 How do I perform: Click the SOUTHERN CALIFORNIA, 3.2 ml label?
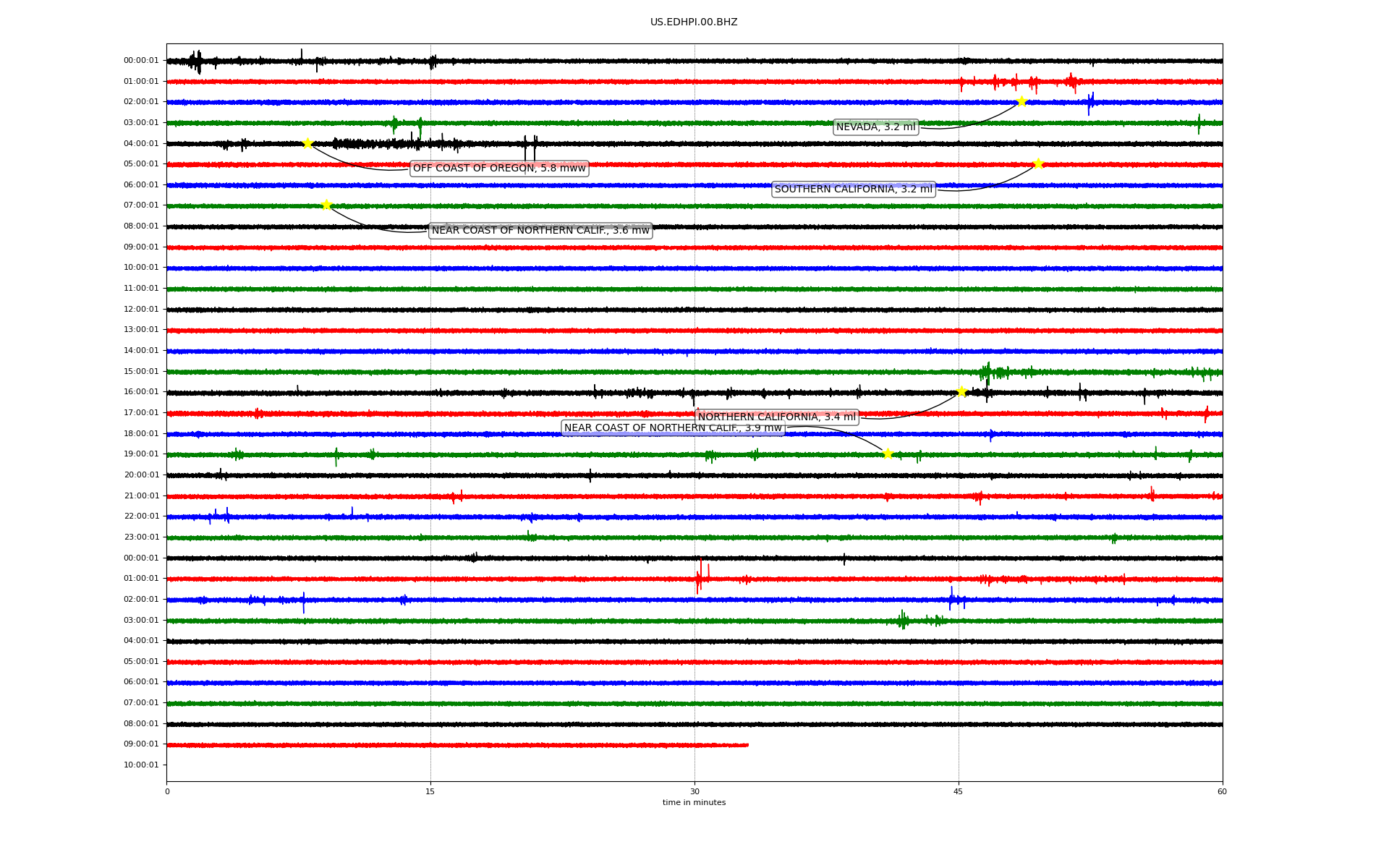(853, 190)
